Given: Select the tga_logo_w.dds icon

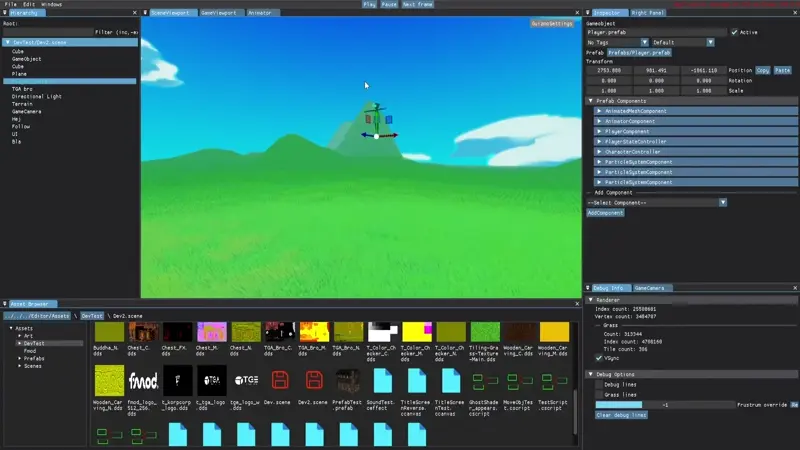Looking at the screenshot, I should coord(246,381).
